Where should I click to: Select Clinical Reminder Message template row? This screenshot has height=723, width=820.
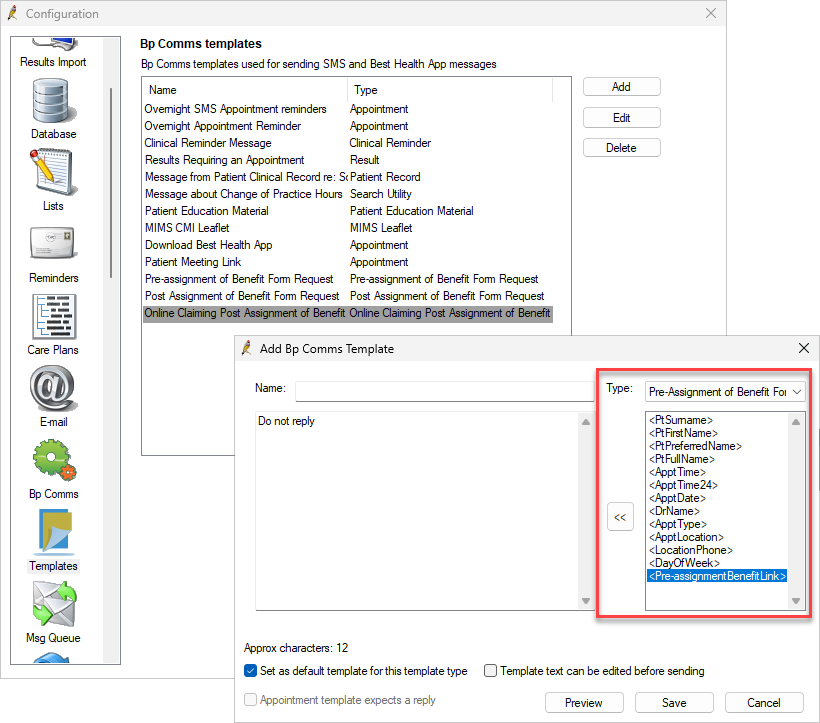[x=348, y=143]
